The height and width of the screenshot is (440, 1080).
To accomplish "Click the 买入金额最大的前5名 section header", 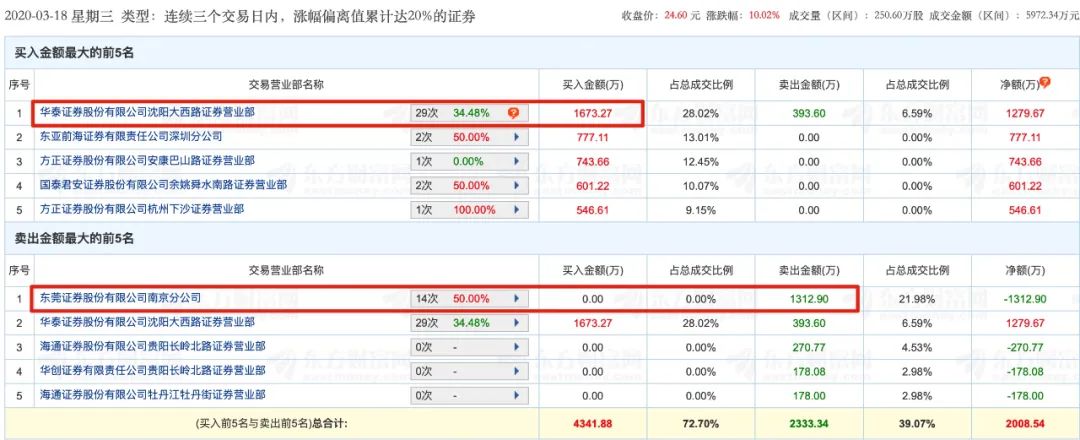I will (74, 53).
